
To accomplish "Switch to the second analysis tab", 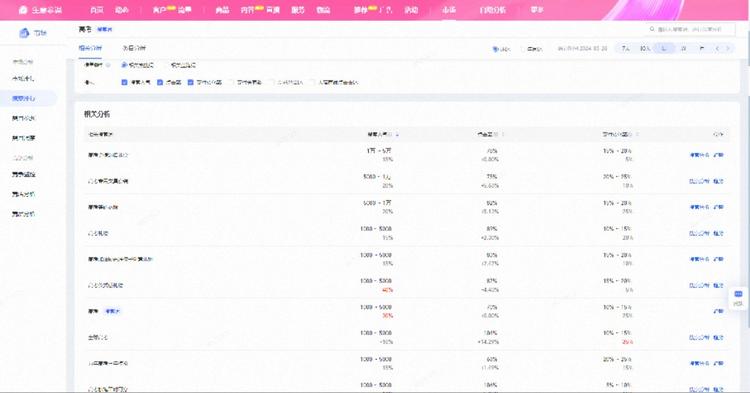I will click(x=134, y=48).
